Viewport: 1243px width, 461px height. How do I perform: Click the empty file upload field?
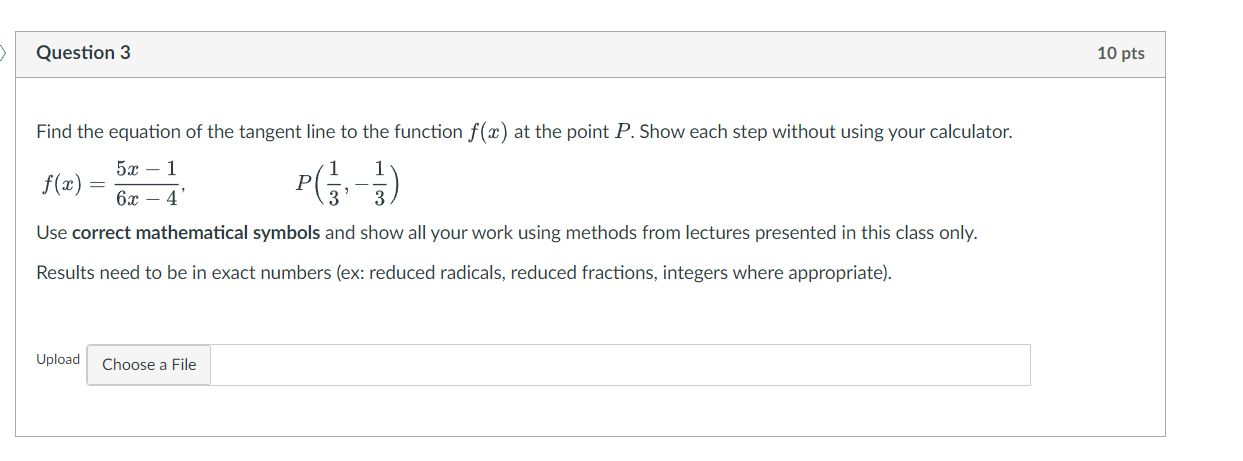620,365
